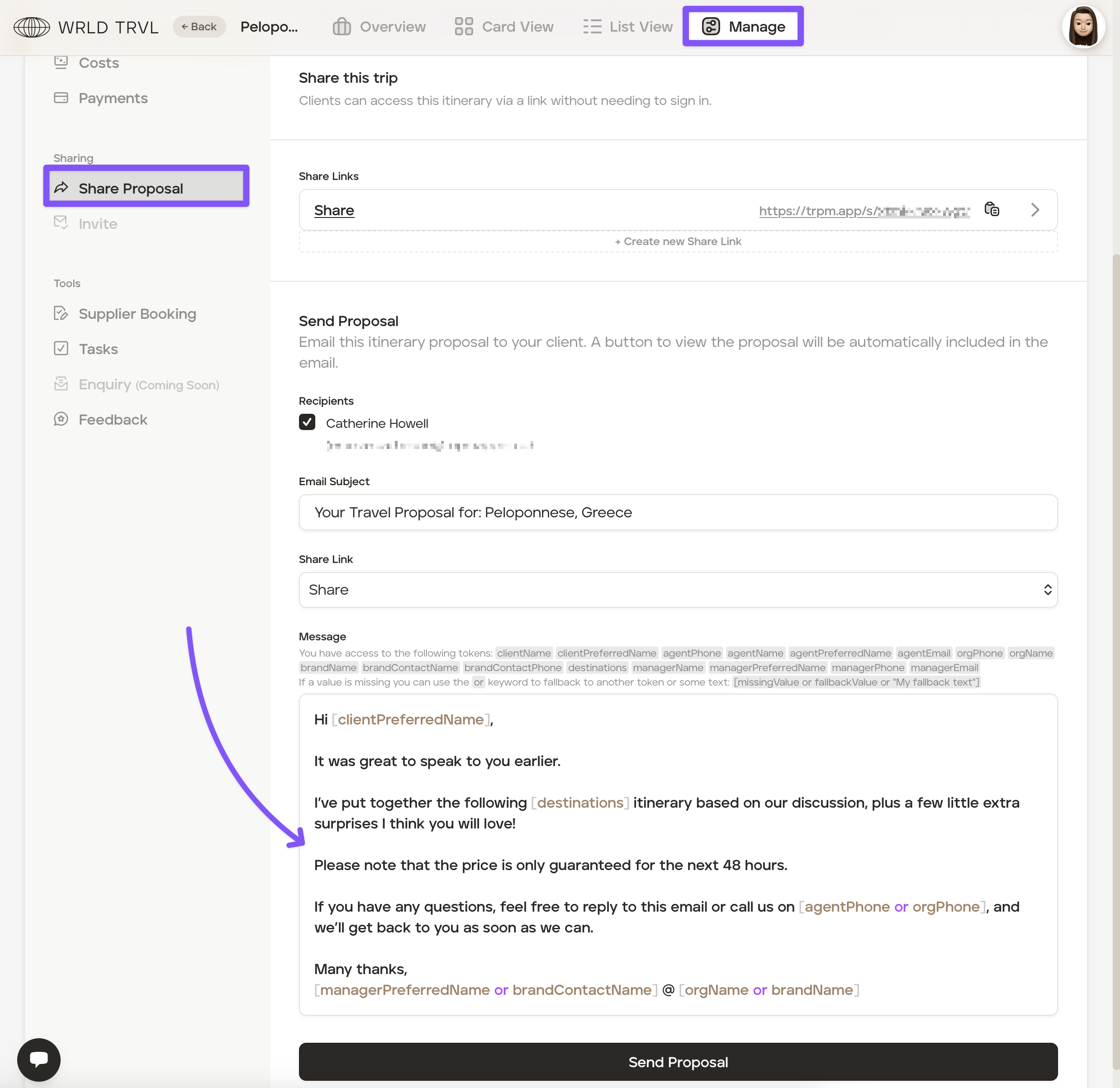Copy the share link URL icon
The width and height of the screenshot is (1120, 1088).
[992, 209]
